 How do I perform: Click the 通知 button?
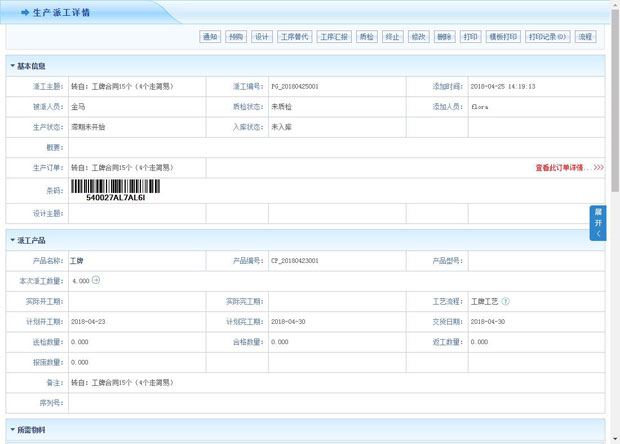click(210, 37)
